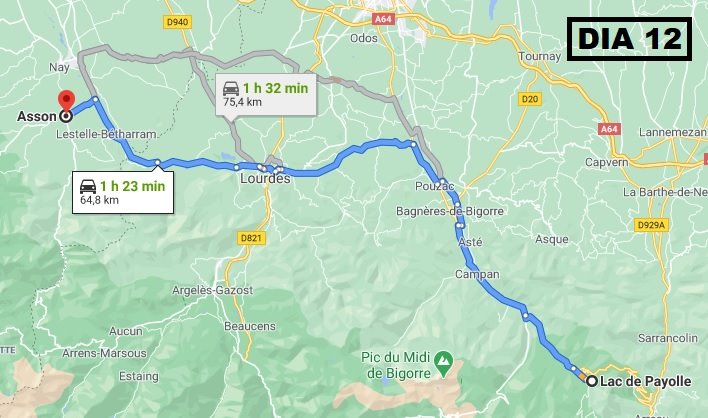This screenshot has height=418, width=708.
Task: Select the alternate 1 h 32 min route
Action: [266, 94]
